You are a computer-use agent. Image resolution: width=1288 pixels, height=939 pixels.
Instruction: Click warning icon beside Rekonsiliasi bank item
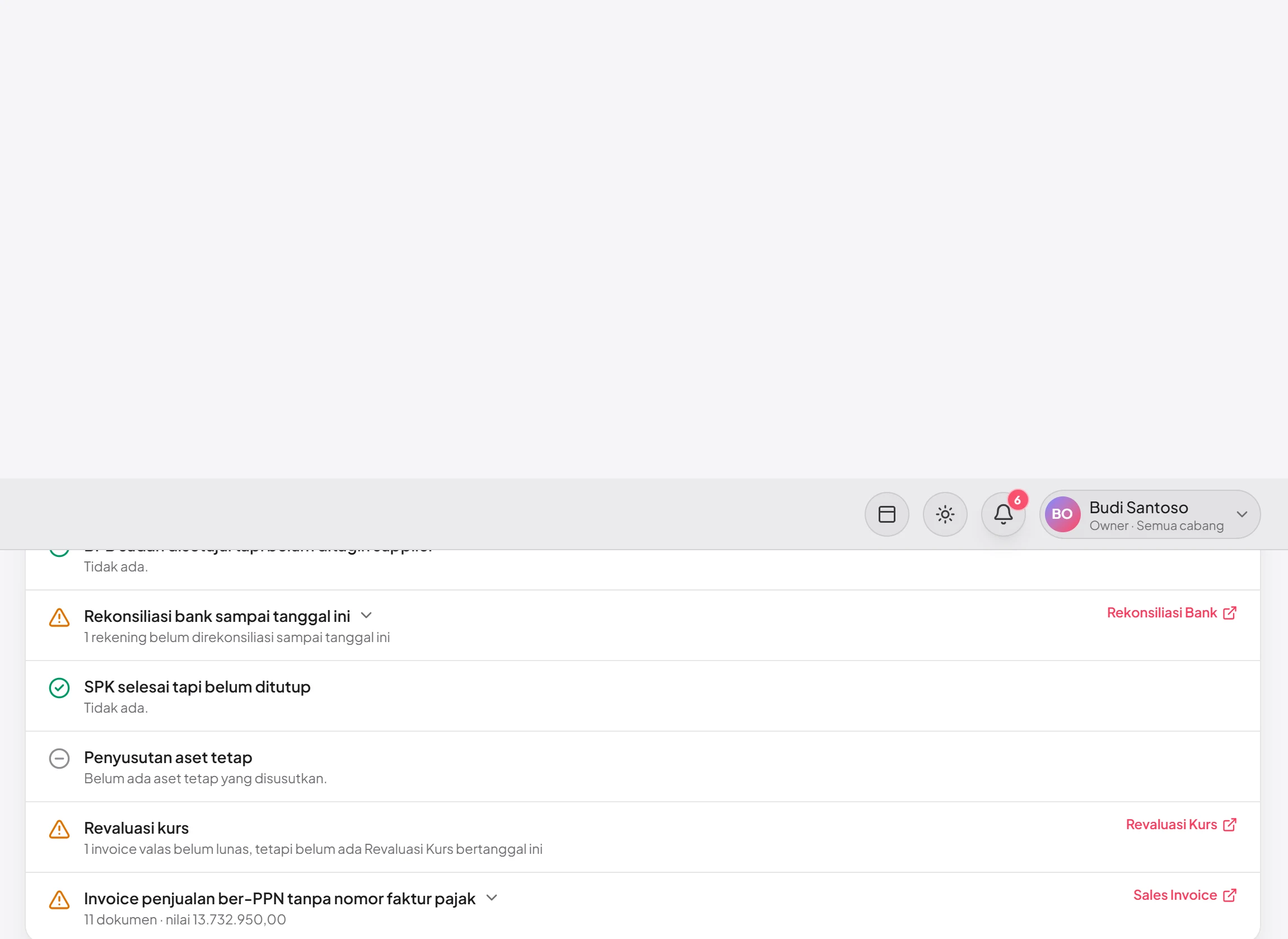[x=59, y=617]
